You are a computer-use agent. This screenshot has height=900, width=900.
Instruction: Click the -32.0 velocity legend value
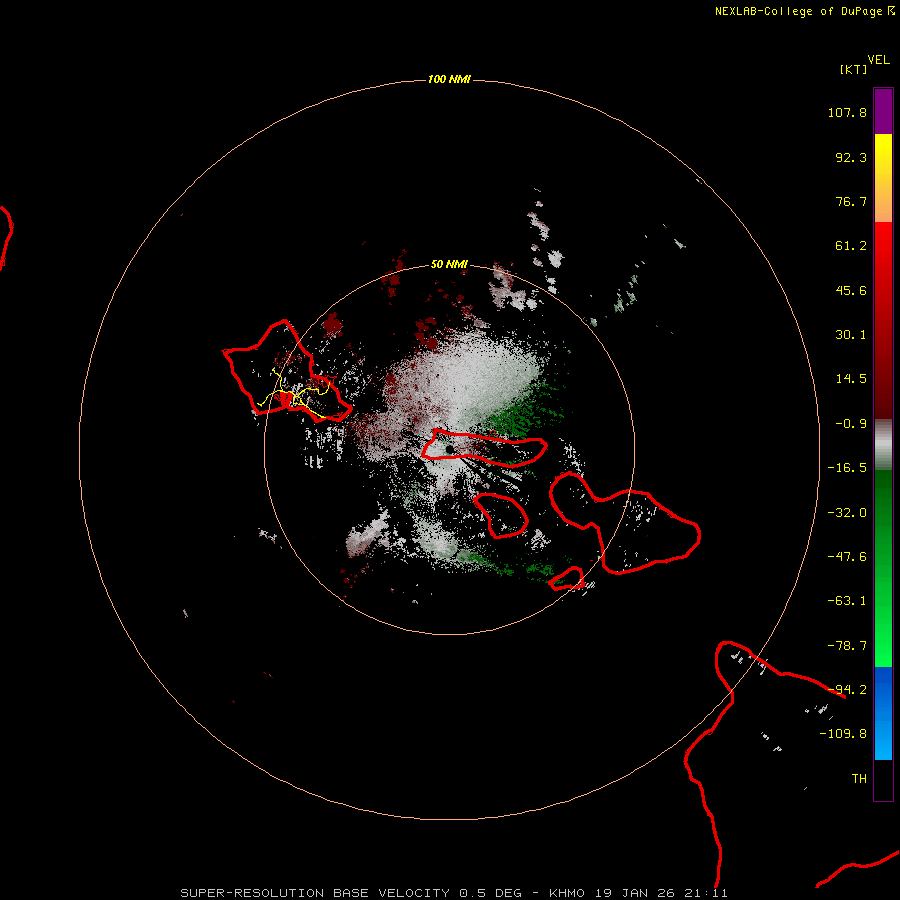point(847,513)
